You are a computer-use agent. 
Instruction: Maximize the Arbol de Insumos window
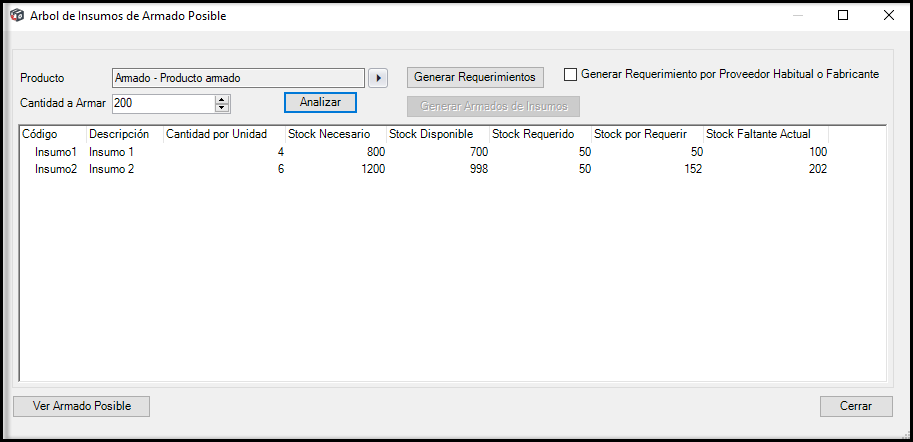tap(843, 16)
